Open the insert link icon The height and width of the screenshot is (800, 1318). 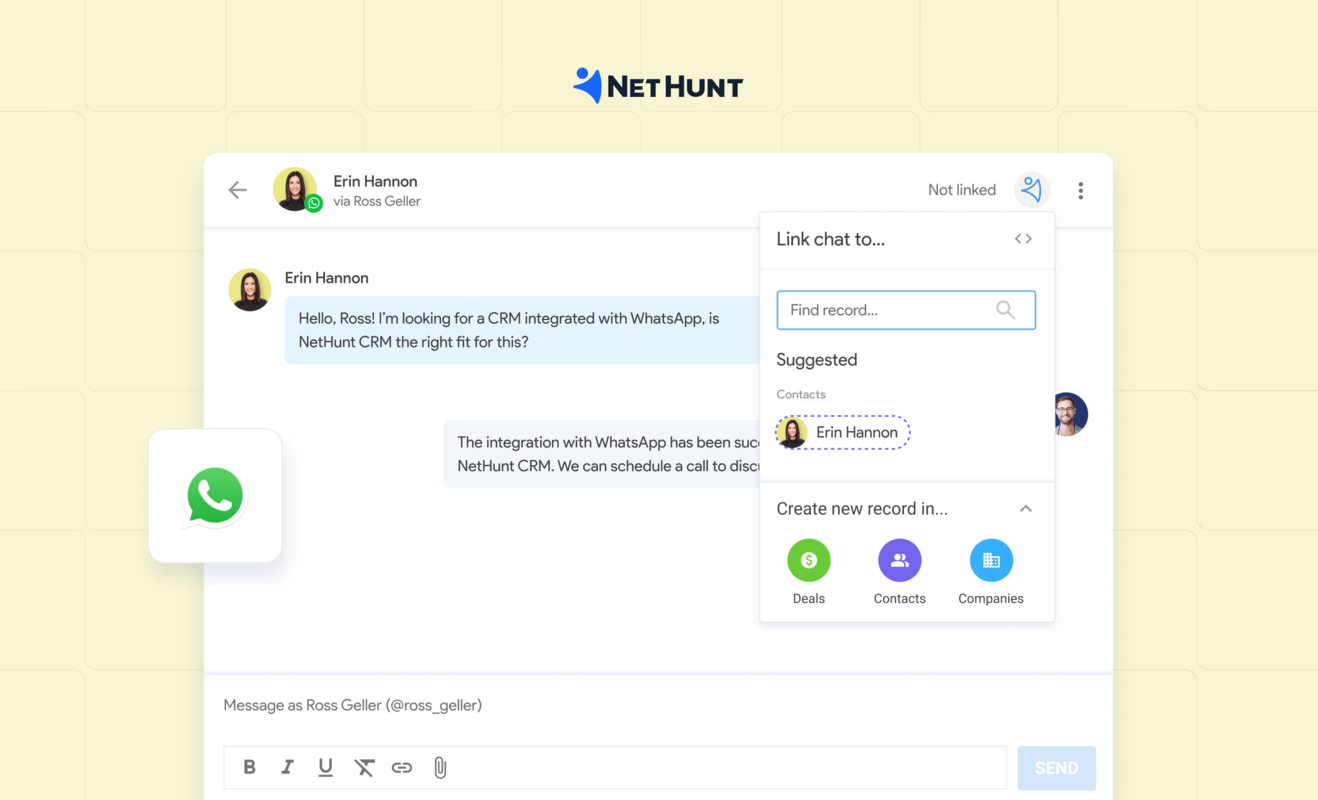(402, 767)
